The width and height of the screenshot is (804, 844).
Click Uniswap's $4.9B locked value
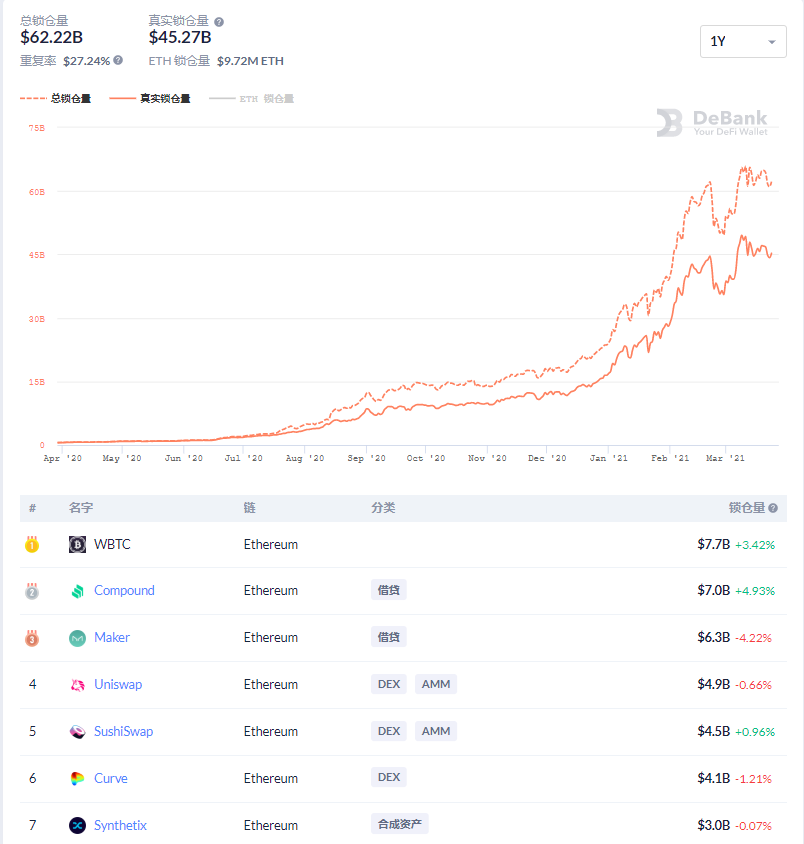(x=714, y=684)
